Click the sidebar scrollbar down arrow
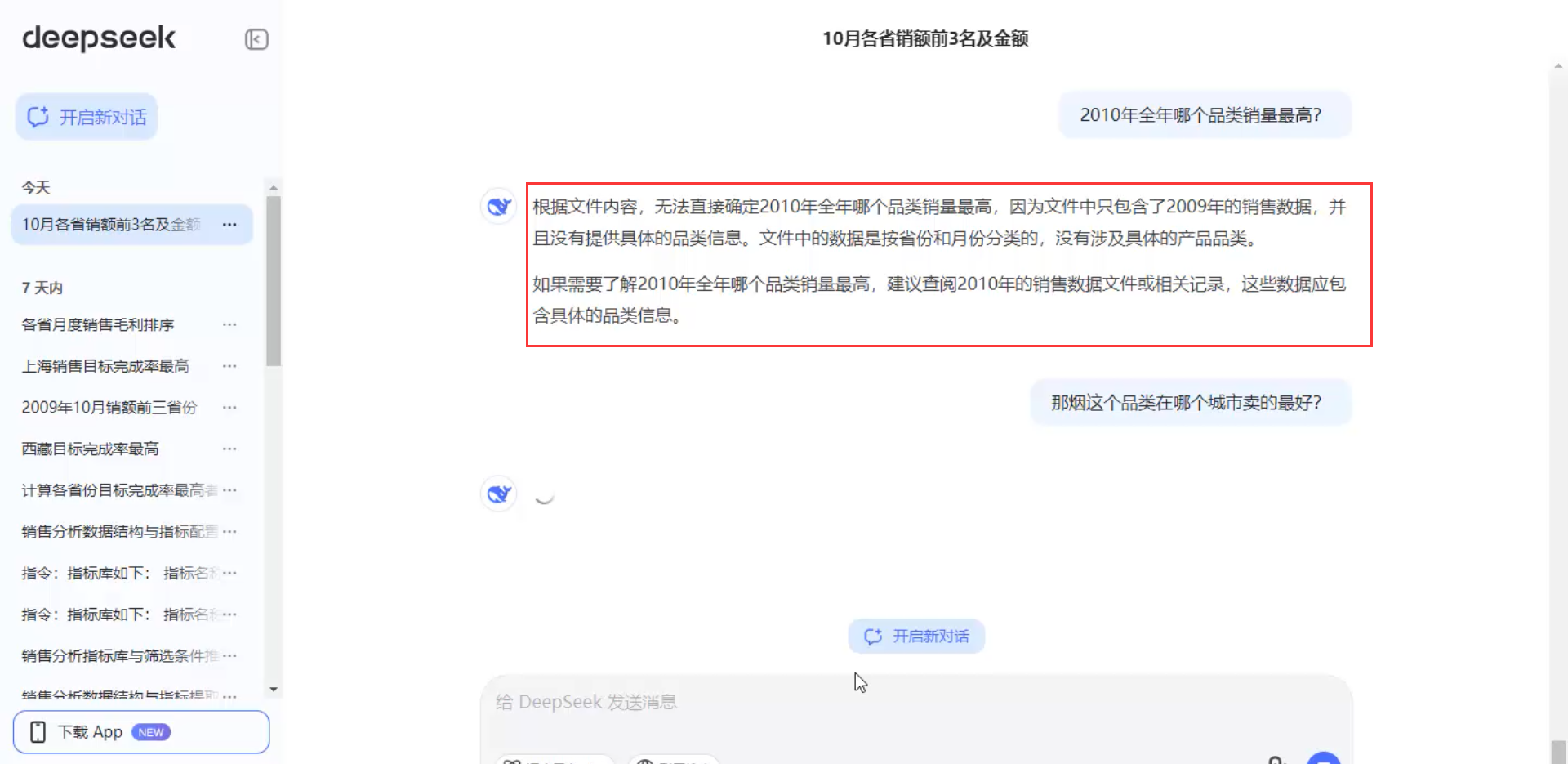 pos(274,690)
